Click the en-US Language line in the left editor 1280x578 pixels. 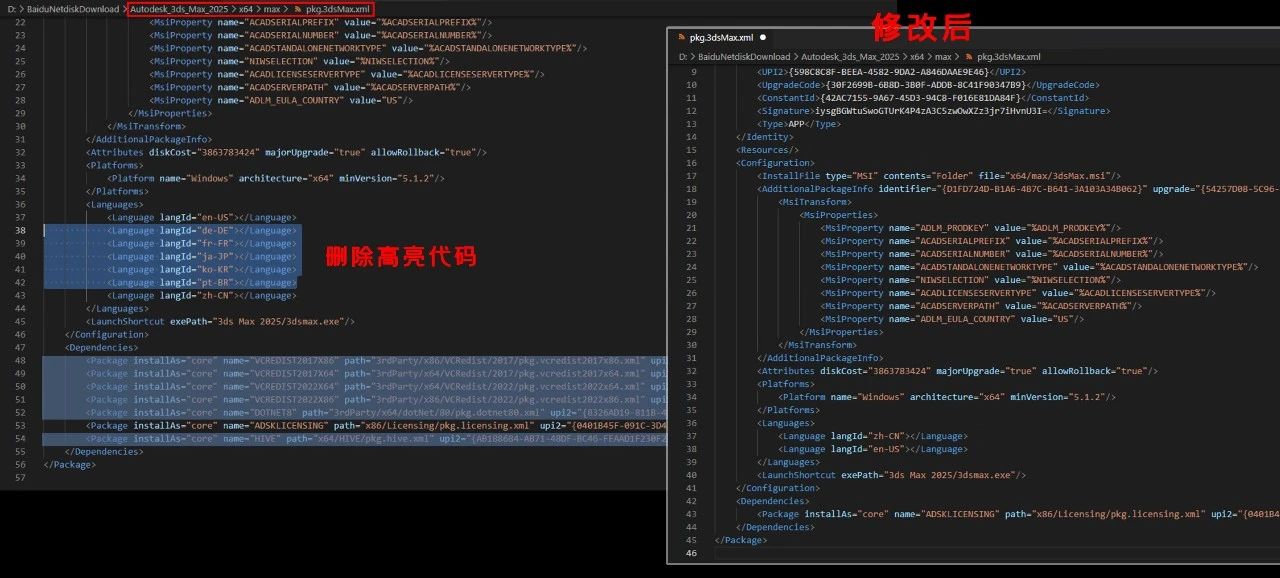coord(201,217)
